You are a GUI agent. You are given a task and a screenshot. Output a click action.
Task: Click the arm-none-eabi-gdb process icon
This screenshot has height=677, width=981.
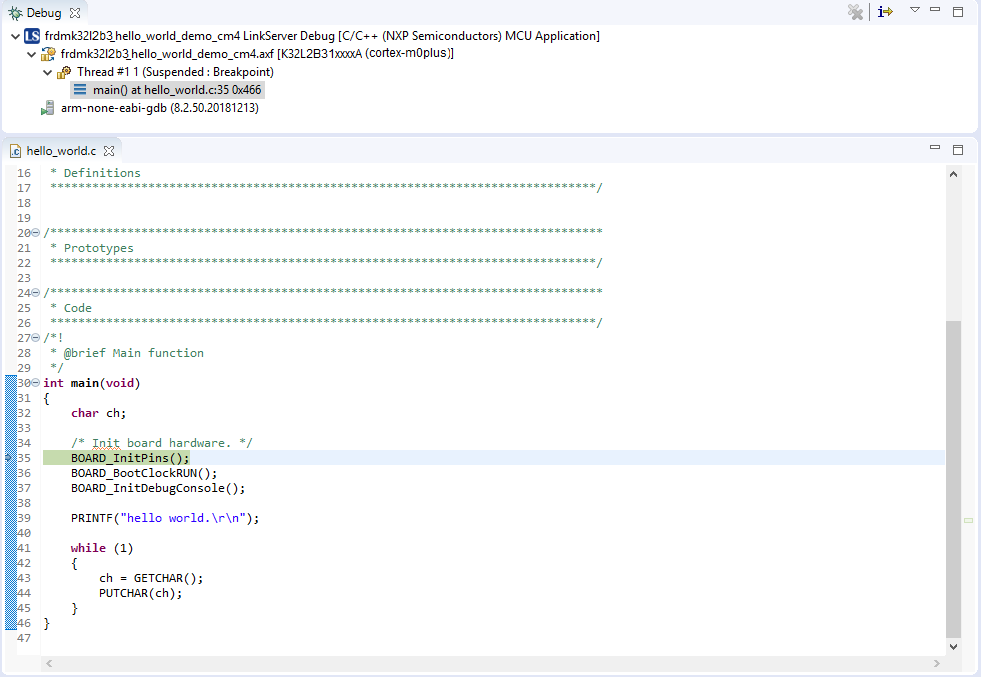(x=48, y=108)
